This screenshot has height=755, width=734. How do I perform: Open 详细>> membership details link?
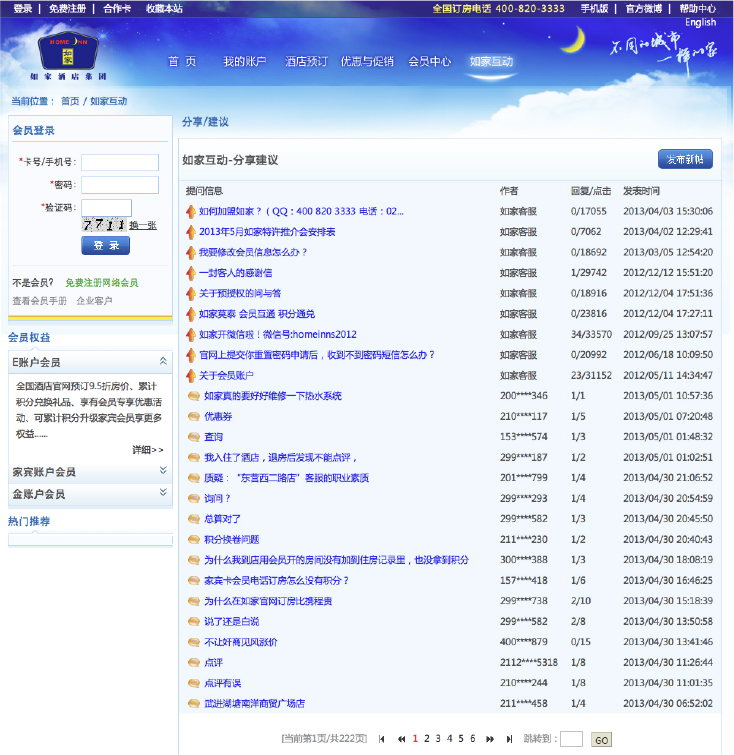click(148, 450)
